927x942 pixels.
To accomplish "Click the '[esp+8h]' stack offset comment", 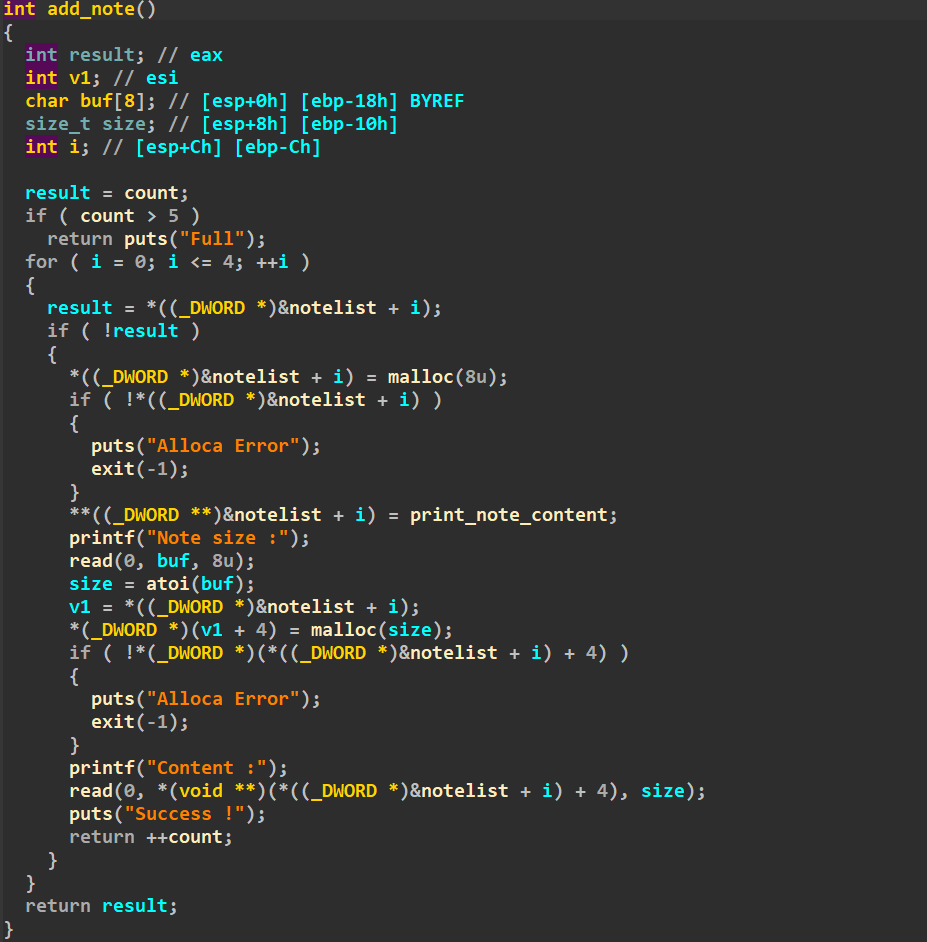I will click(245, 124).
